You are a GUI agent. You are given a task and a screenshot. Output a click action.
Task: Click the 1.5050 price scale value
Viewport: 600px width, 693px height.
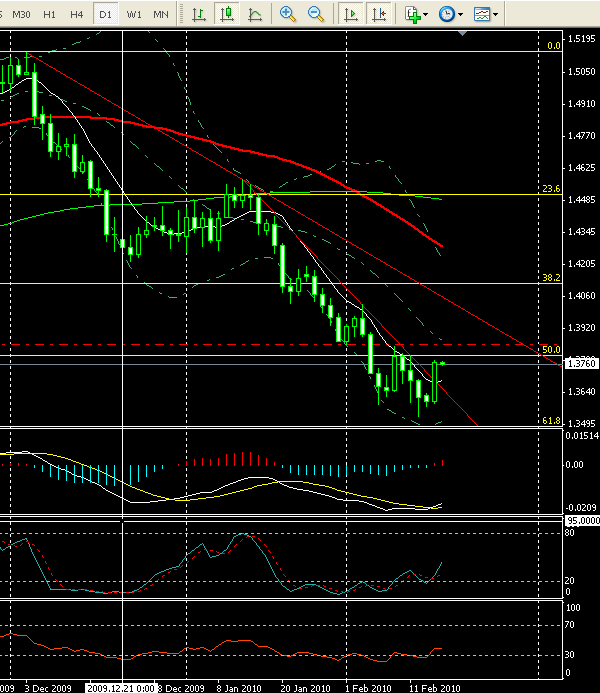click(x=581, y=72)
